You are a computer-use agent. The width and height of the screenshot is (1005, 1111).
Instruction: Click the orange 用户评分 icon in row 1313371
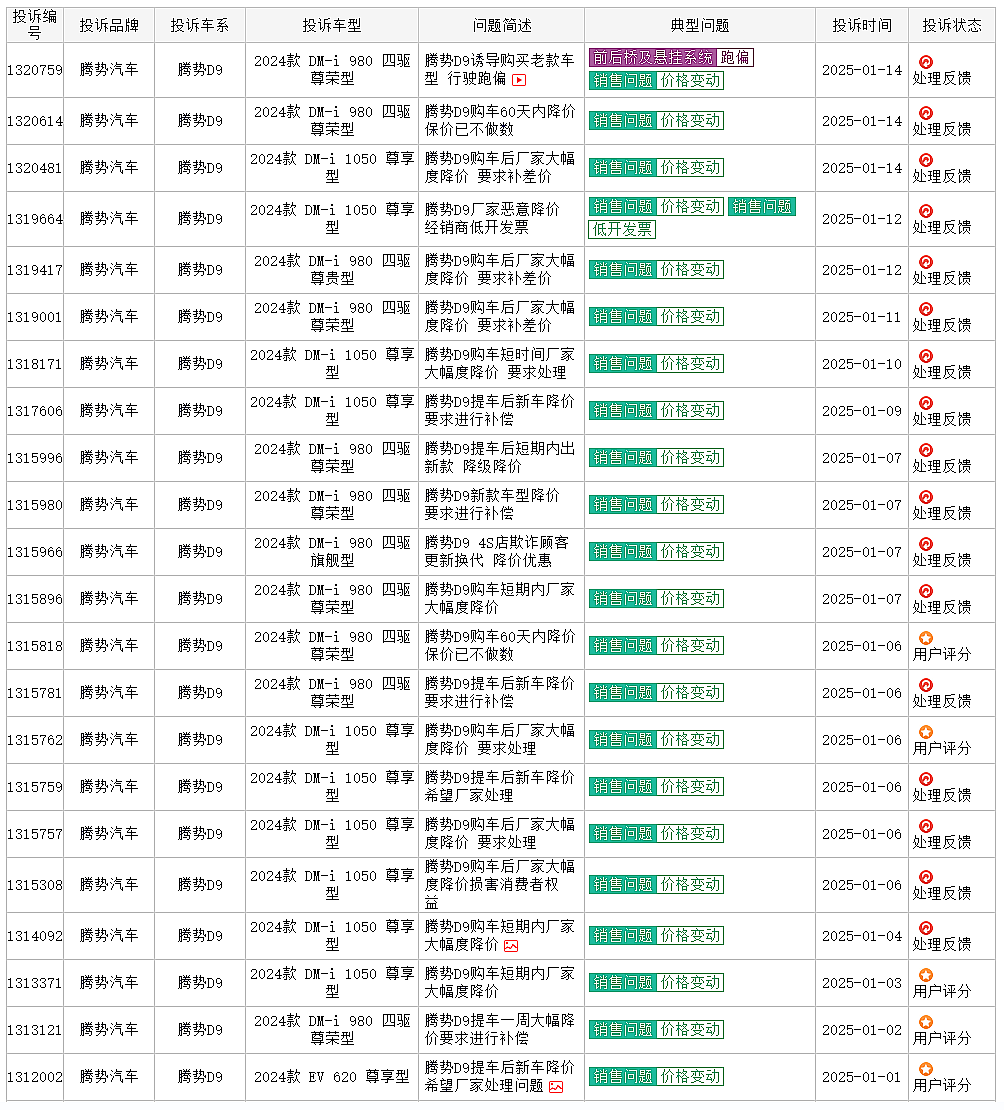click(x=926, y=975)
